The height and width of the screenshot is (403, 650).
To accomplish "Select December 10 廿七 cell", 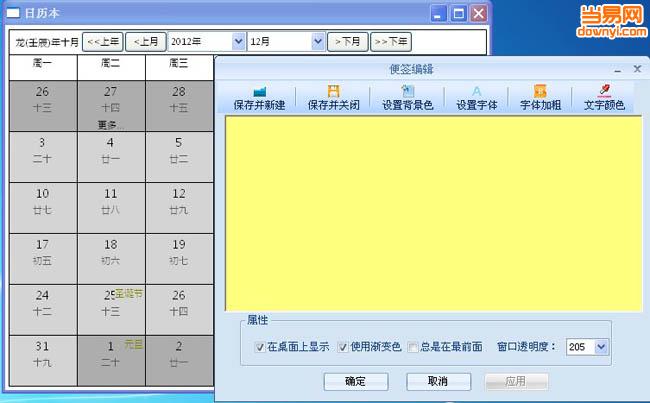I will coord(43,208).
